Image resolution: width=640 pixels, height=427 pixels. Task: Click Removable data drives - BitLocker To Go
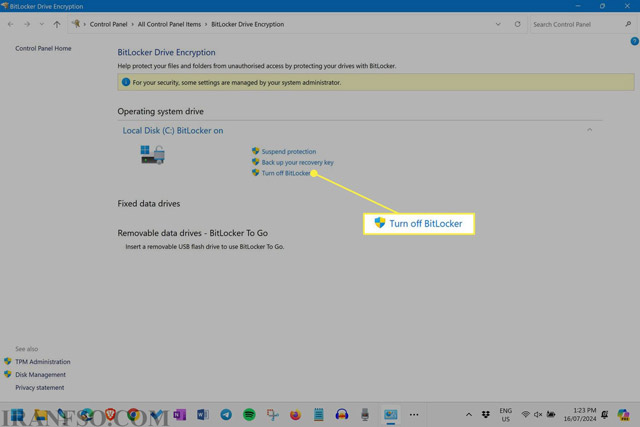tap(193, 233)
